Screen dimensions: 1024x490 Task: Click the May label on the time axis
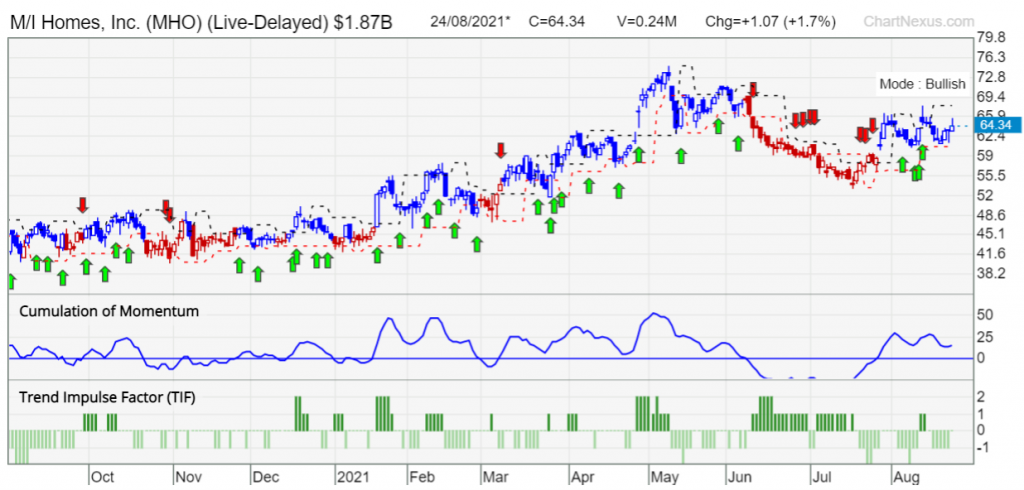tap(665, 477)
